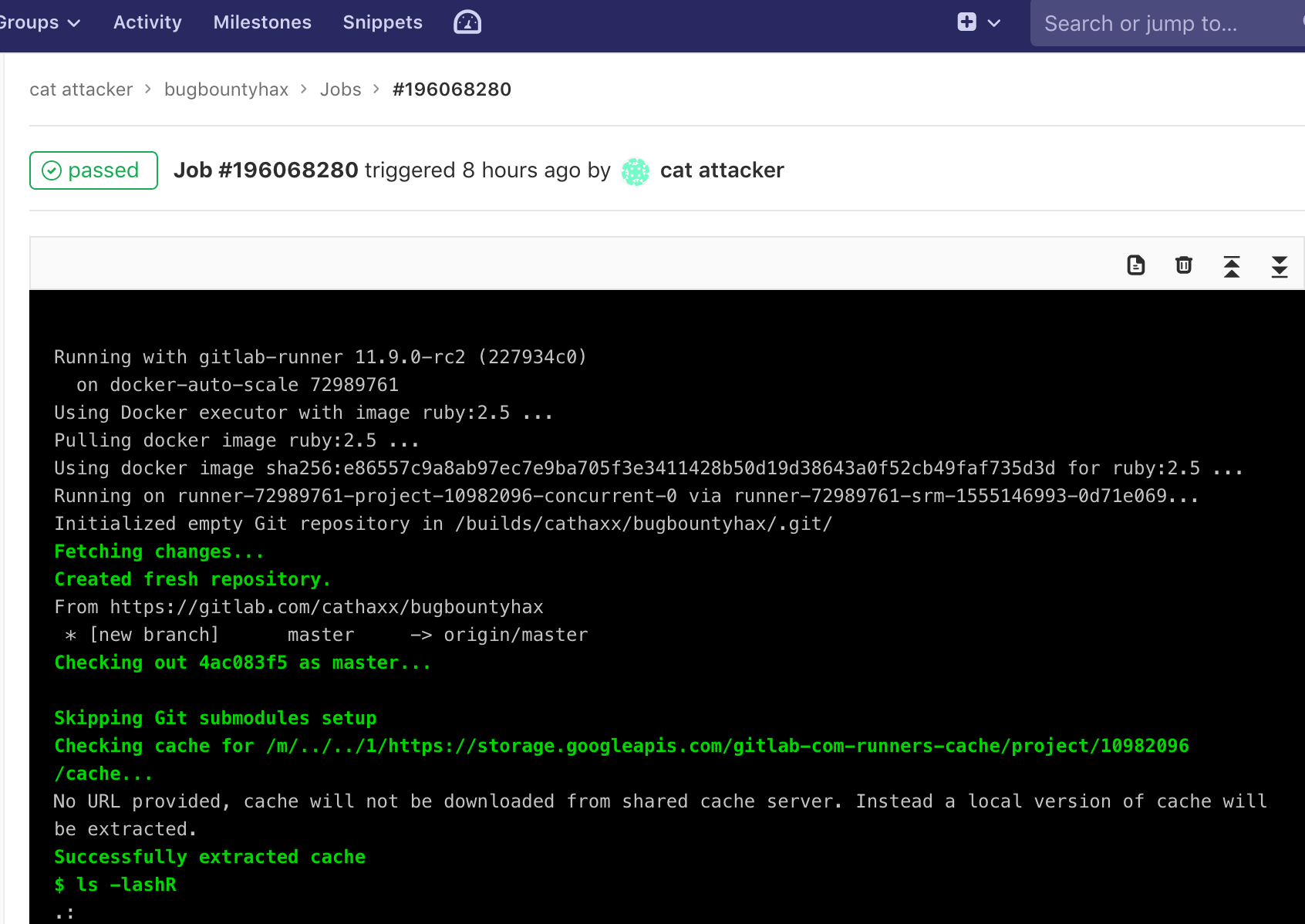Show the complete raw job log
The height and width of the screenshot is (924, 1305).
pyautogui.click(x=1135, y=265)
